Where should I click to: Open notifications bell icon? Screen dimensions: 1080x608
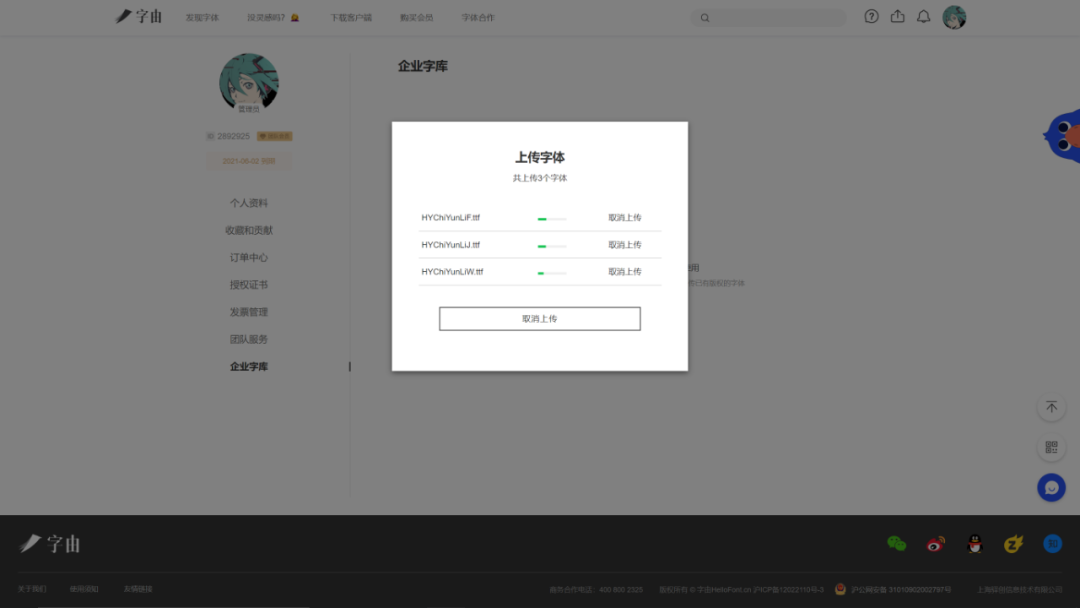tap(924, 17)
